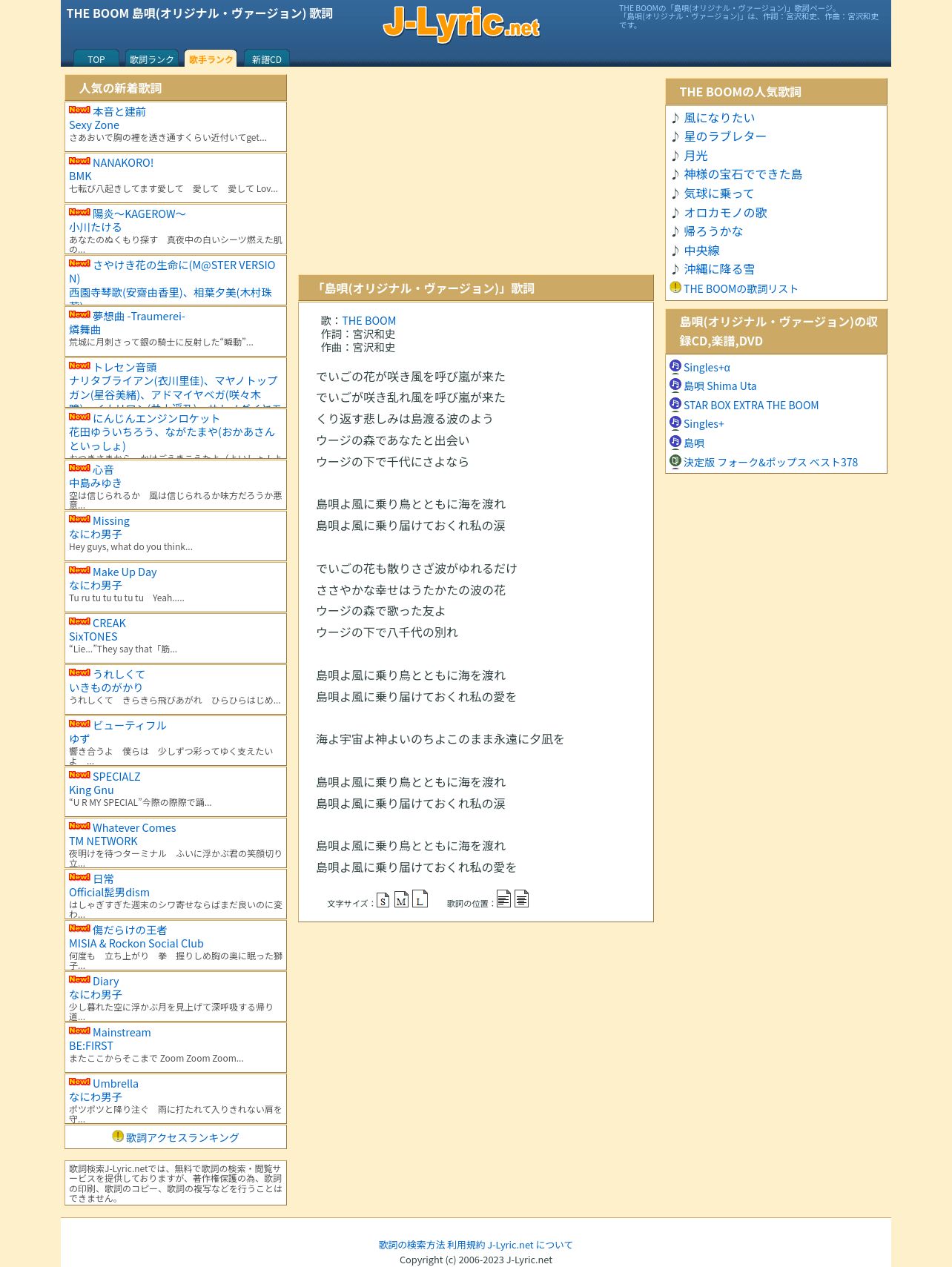The width and height of the screenshot is (952, 1267).
Task: Open 夢想曲 -Traumerei- lyrics
Action: pyautogui.click(x=139, y=316)
